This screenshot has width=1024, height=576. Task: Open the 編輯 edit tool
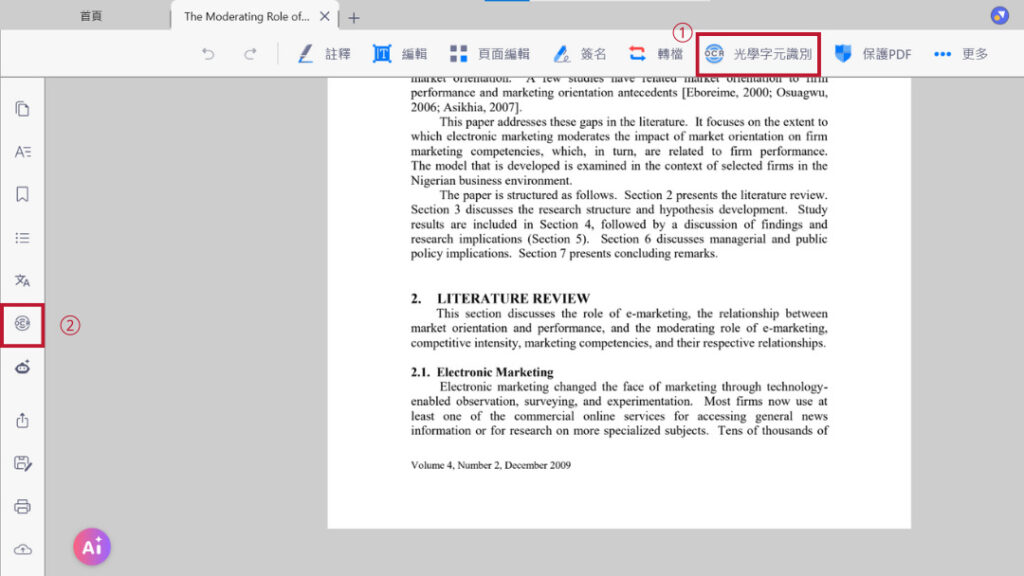point(400,54)
